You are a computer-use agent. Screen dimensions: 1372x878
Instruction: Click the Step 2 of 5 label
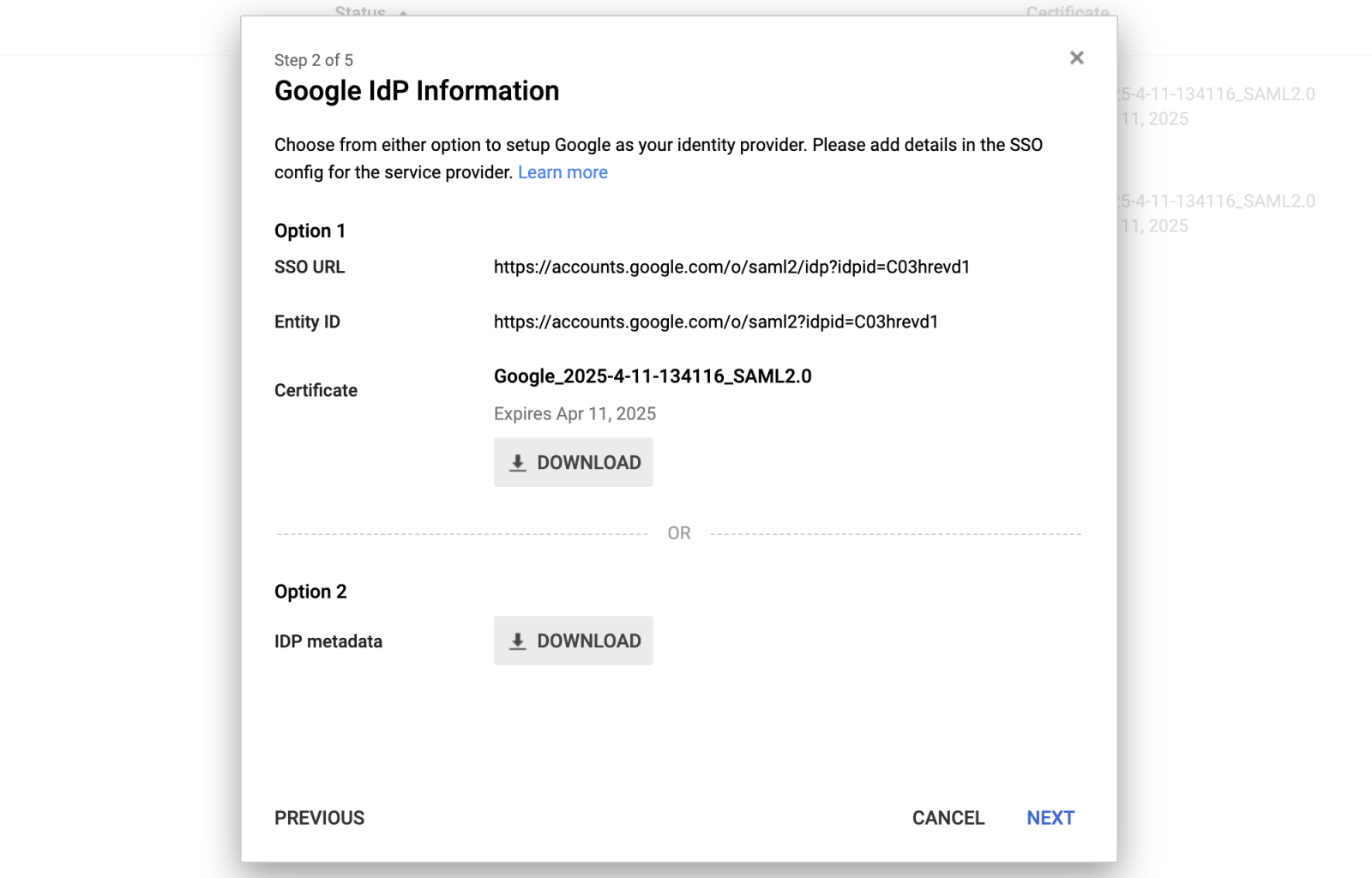pos(313,60)
